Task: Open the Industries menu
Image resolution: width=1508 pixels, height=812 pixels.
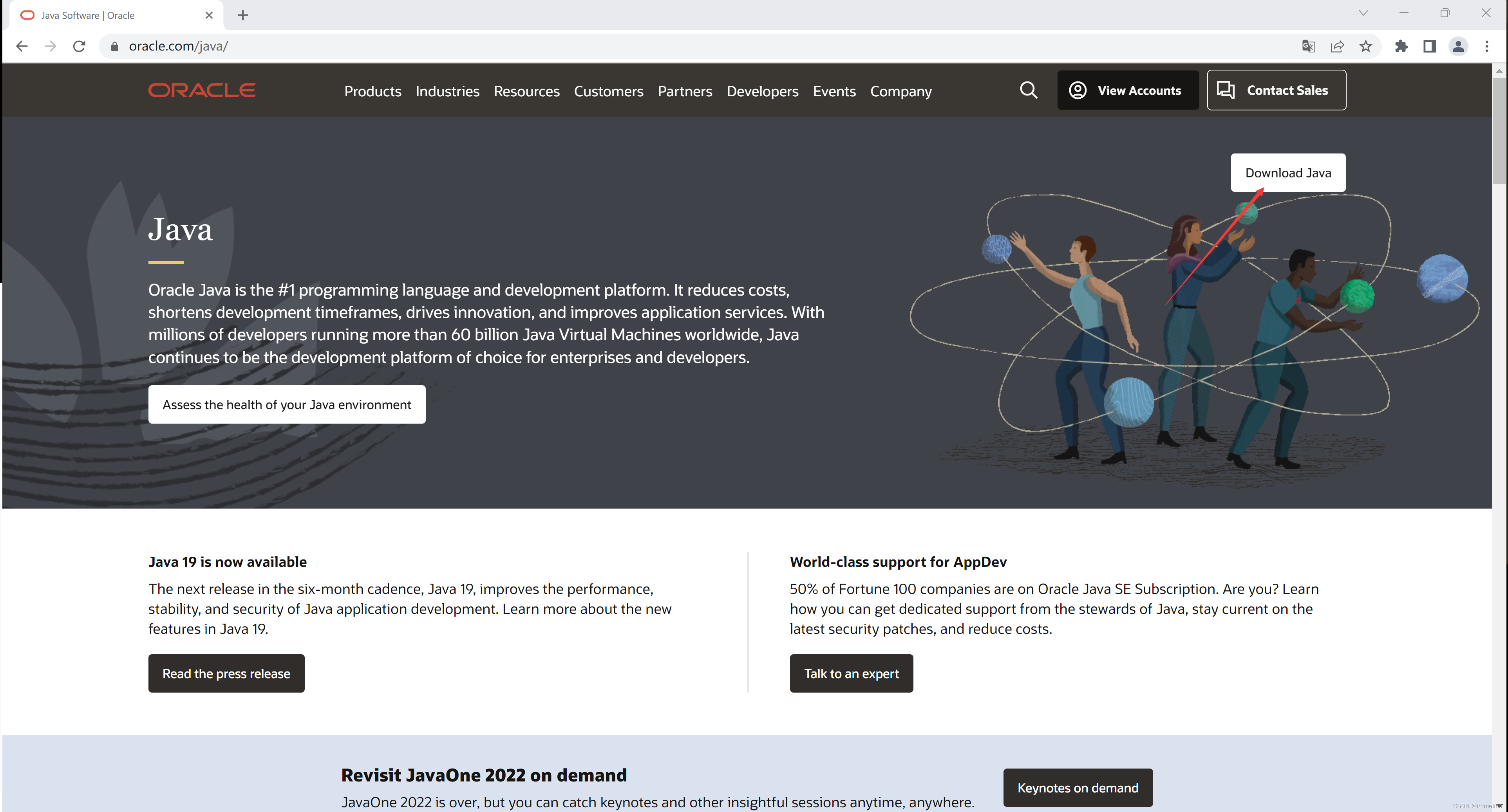Action: [447, 91]
